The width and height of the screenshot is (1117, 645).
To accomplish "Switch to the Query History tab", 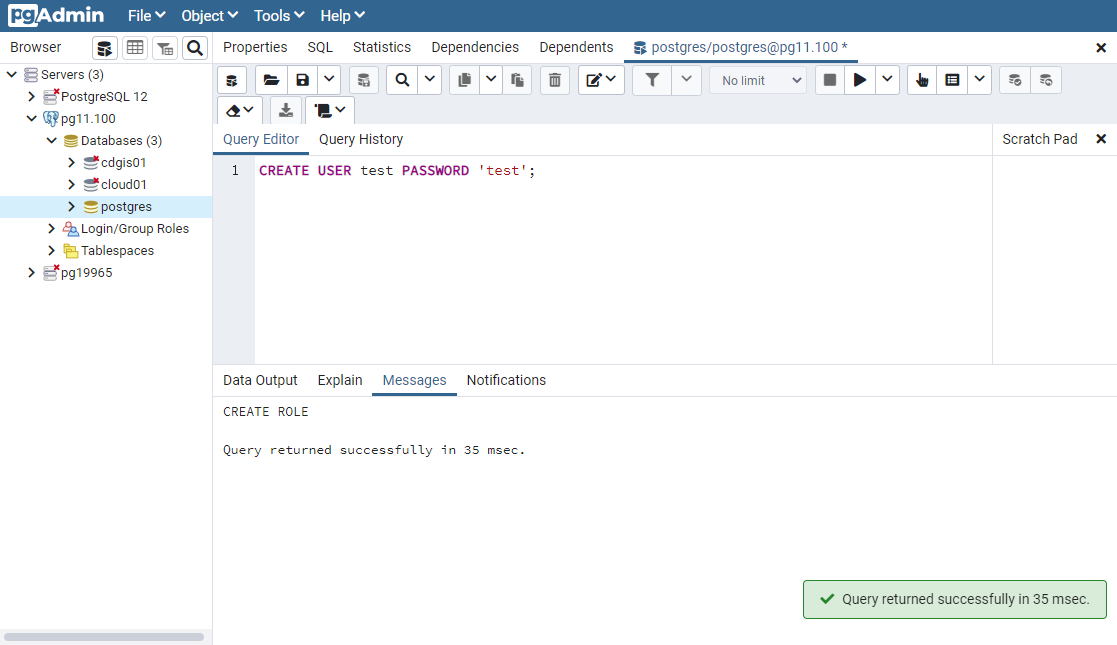I will pos(361,139).
